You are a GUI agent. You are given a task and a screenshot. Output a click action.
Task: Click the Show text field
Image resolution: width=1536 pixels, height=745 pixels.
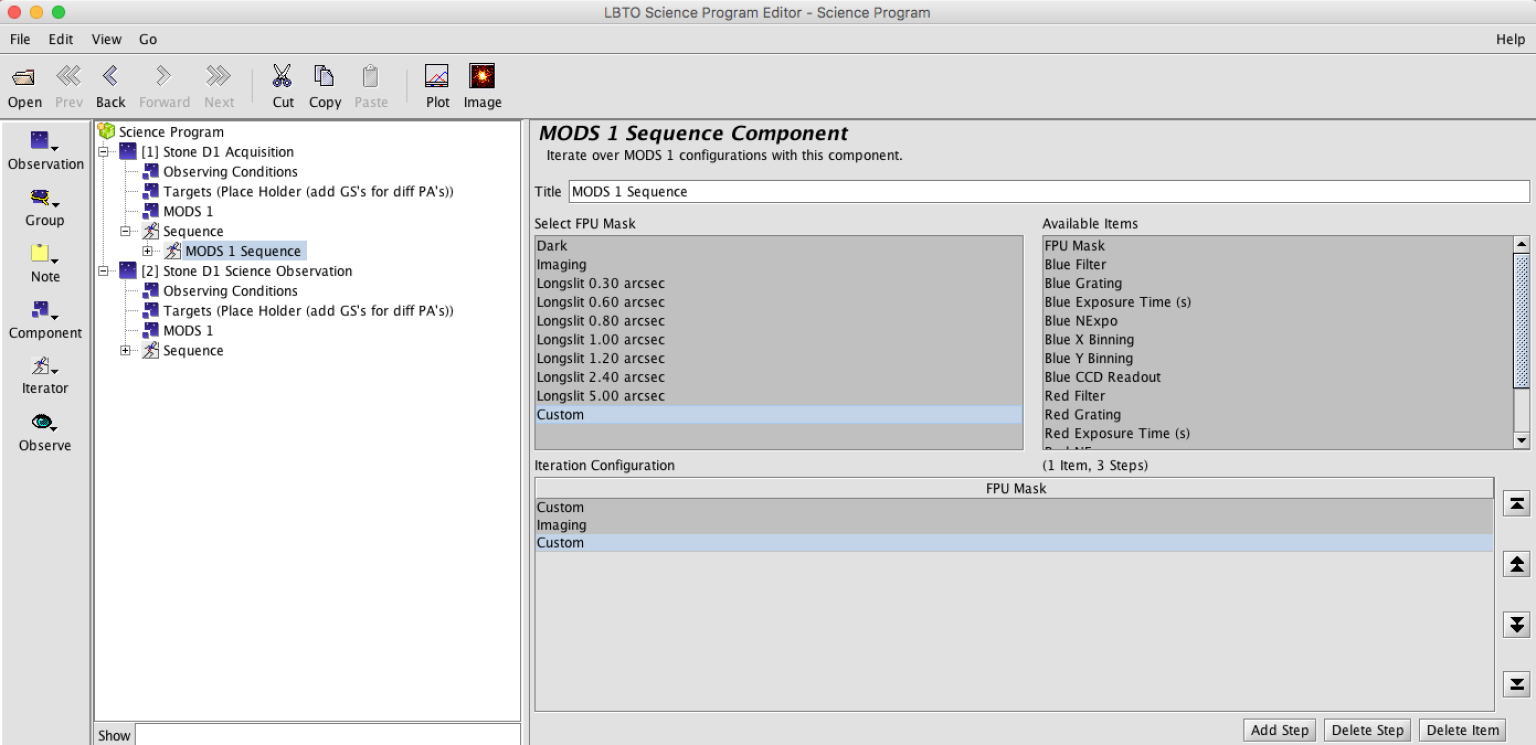[x=327, y=735]
